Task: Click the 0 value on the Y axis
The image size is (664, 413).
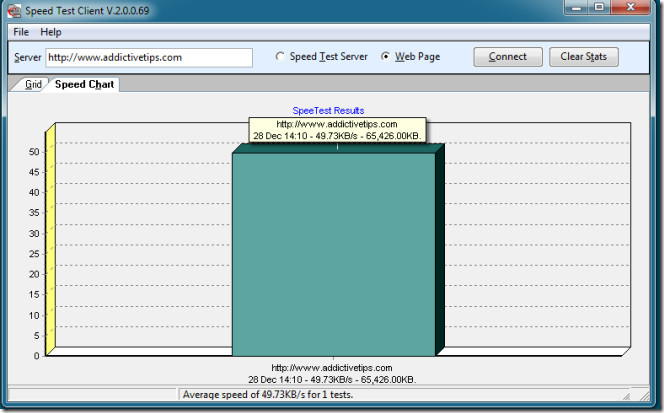Action: tap(36, 356)
